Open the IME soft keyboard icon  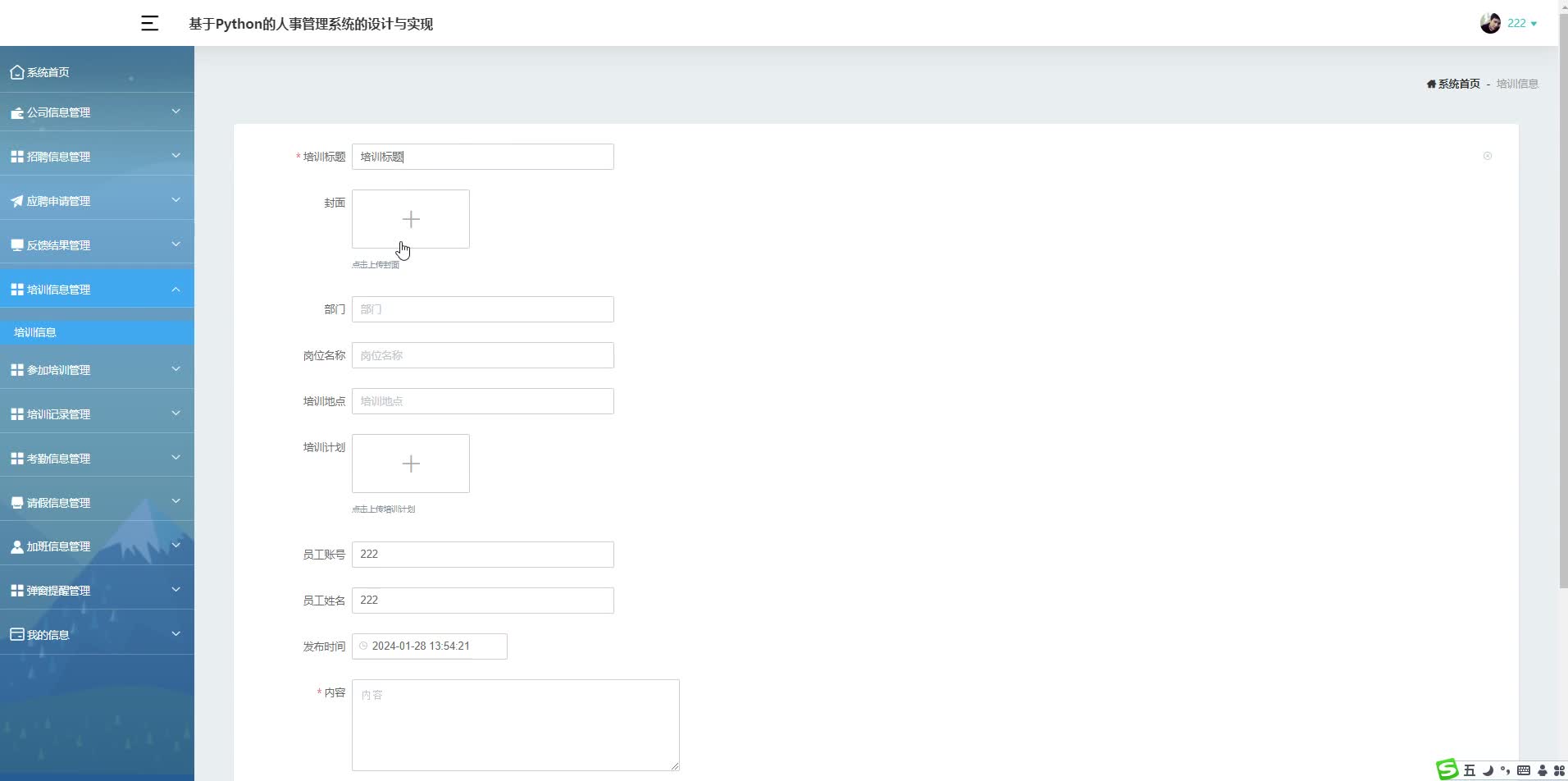click(1524, 770)
